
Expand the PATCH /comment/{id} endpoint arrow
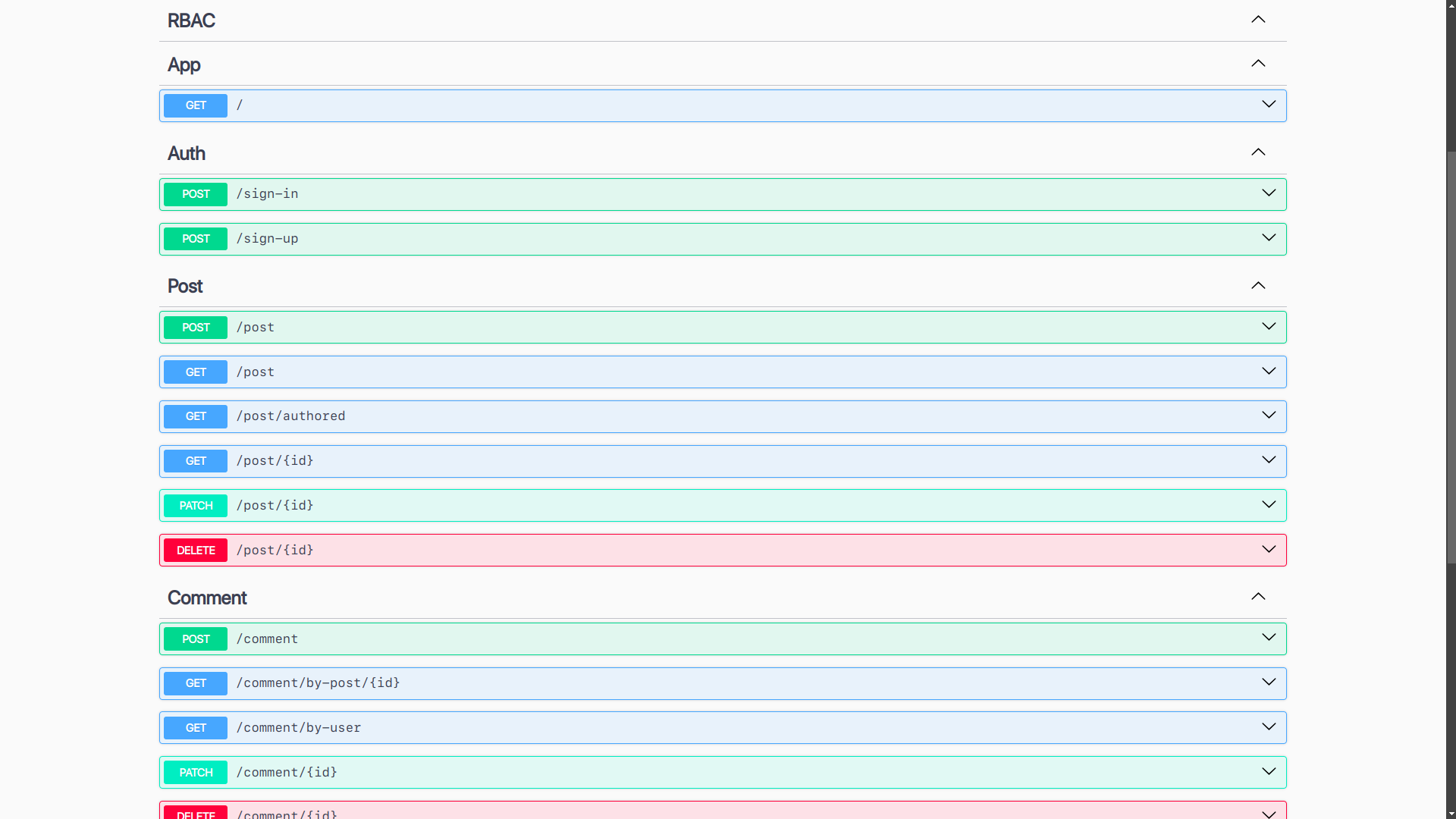(1269, 772)
